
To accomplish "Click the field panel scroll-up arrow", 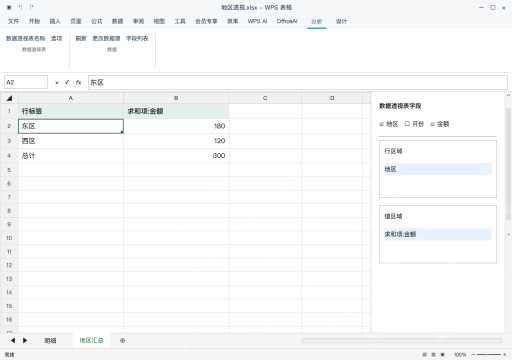I will (508, 95).
